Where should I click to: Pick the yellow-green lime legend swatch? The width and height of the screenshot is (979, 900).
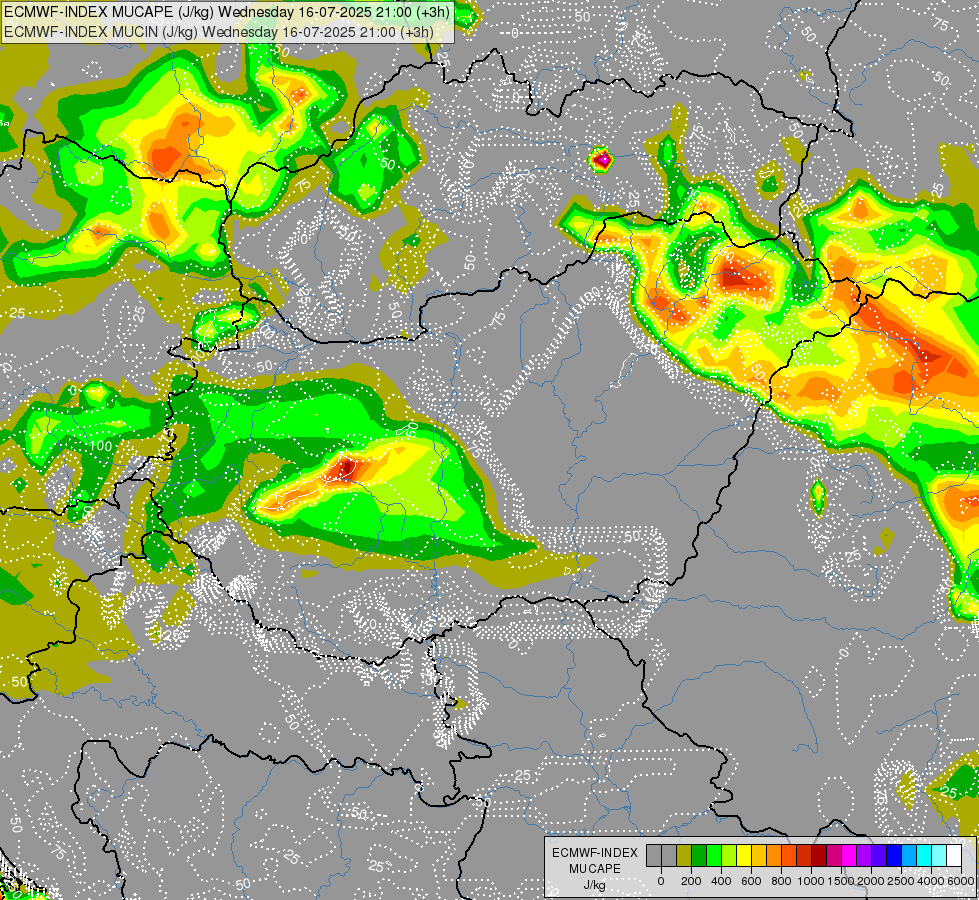click(x=729, y=855)
